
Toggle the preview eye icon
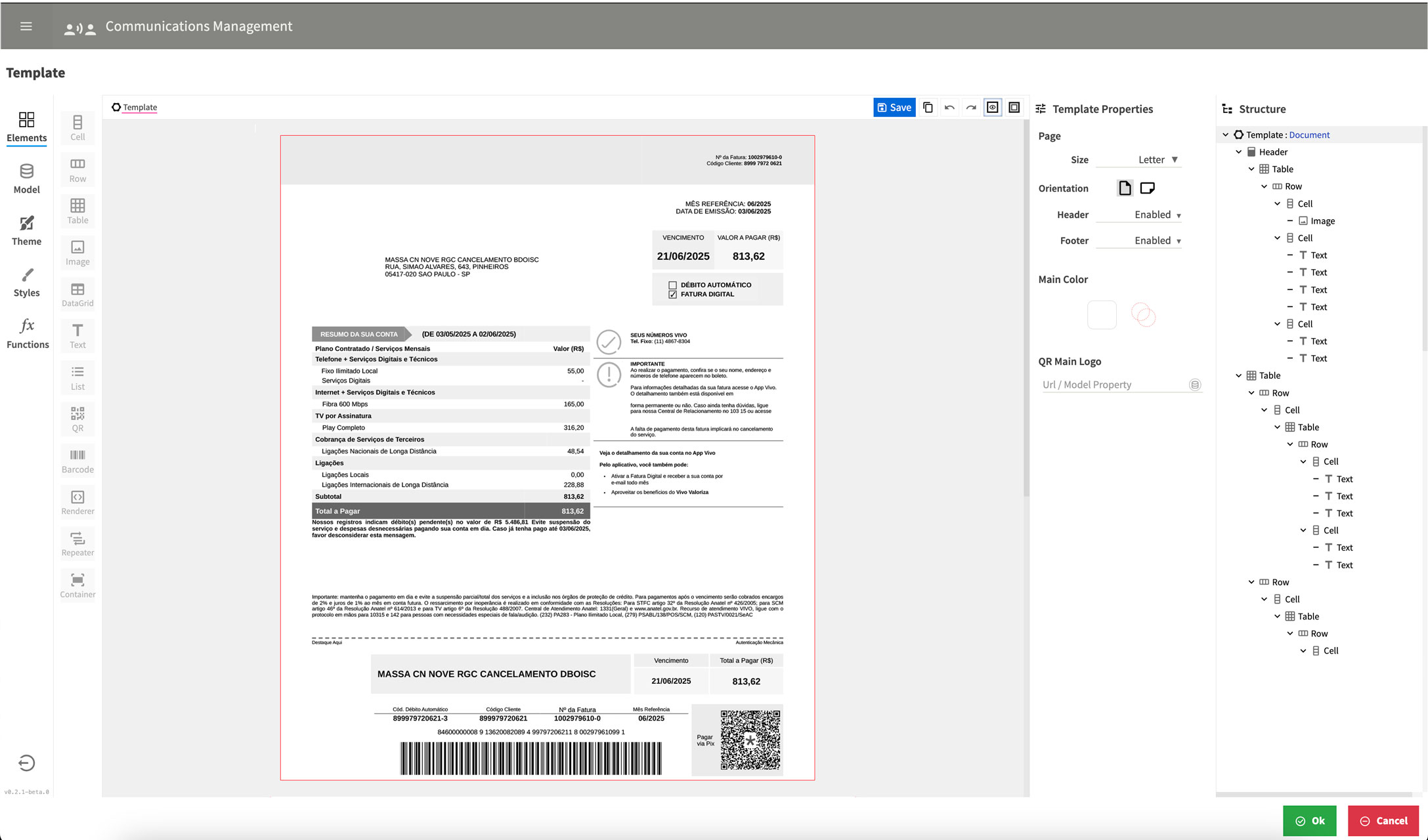[993, 108]
